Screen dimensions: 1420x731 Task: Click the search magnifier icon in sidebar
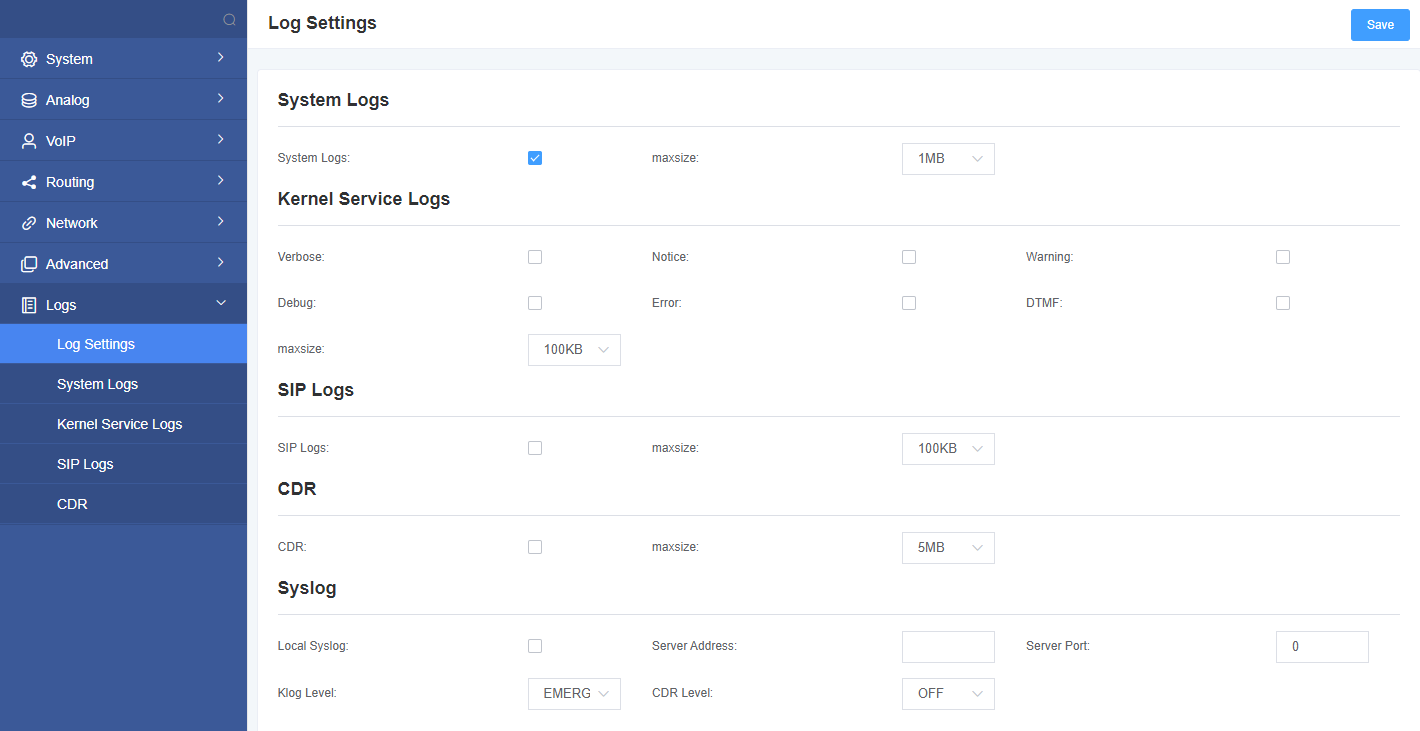229,19
